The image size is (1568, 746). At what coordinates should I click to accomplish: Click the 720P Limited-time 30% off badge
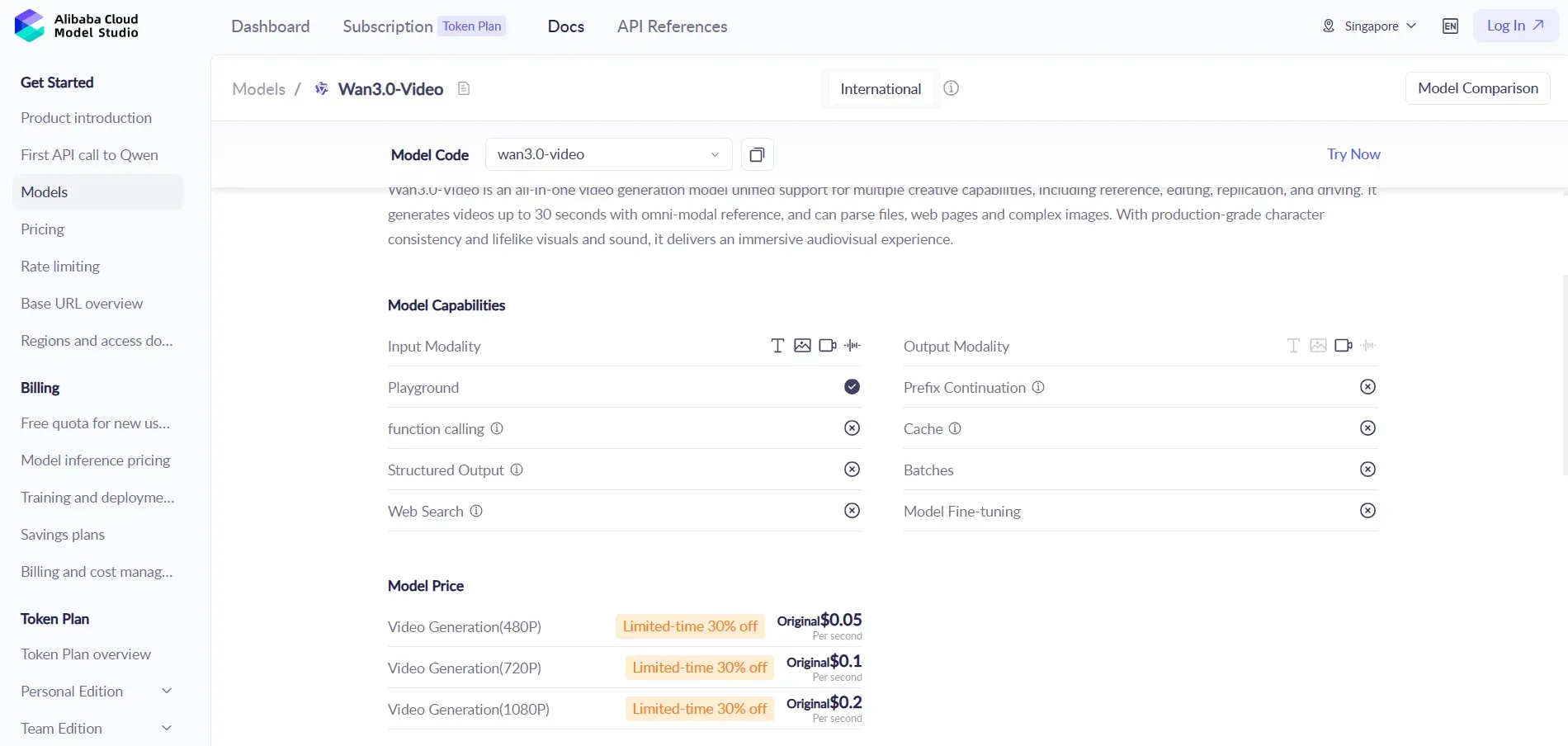(x=700, y=668)
